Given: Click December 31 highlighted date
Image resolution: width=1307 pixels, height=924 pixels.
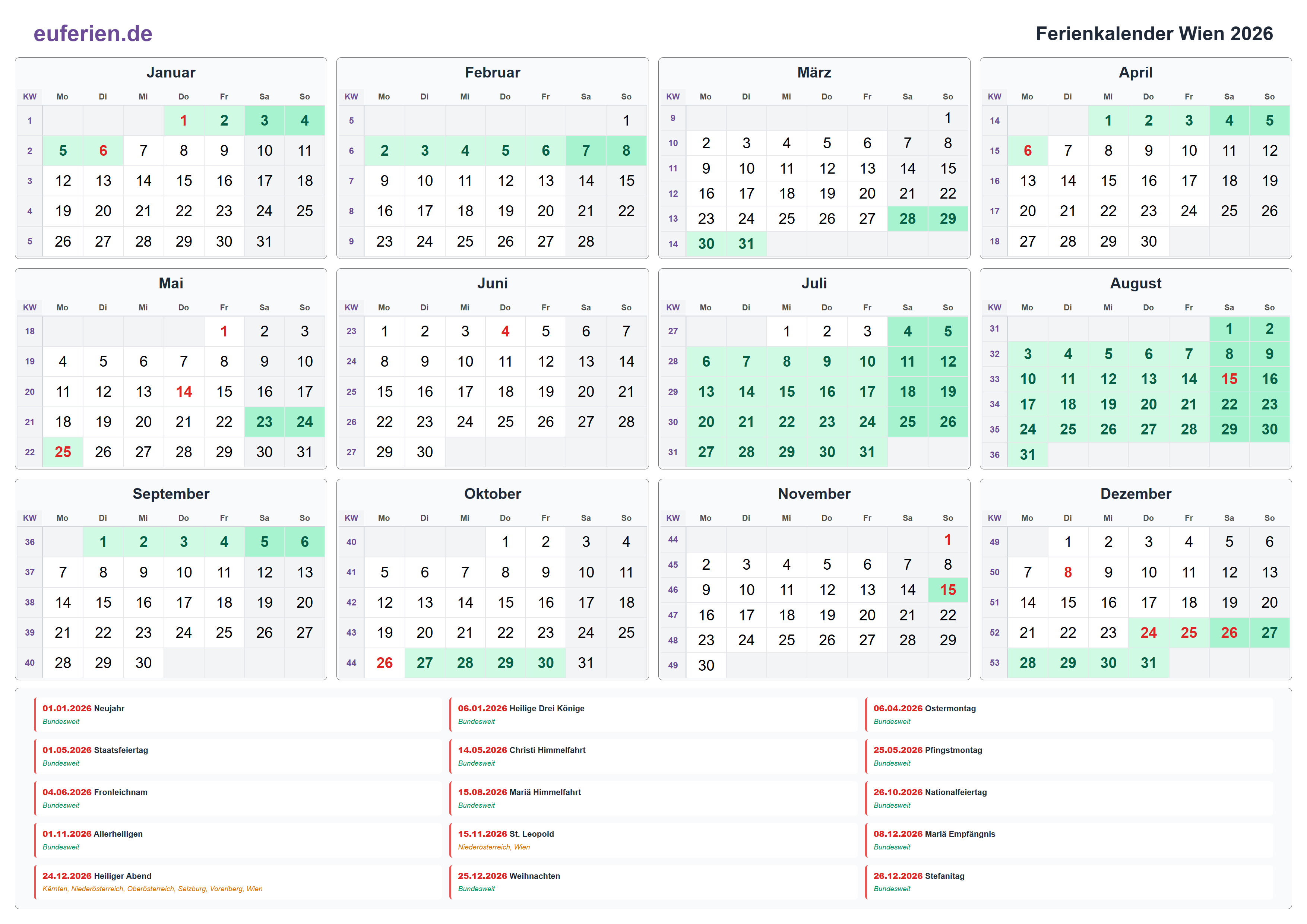Looking at the screenshot, I should (1148, 663).
